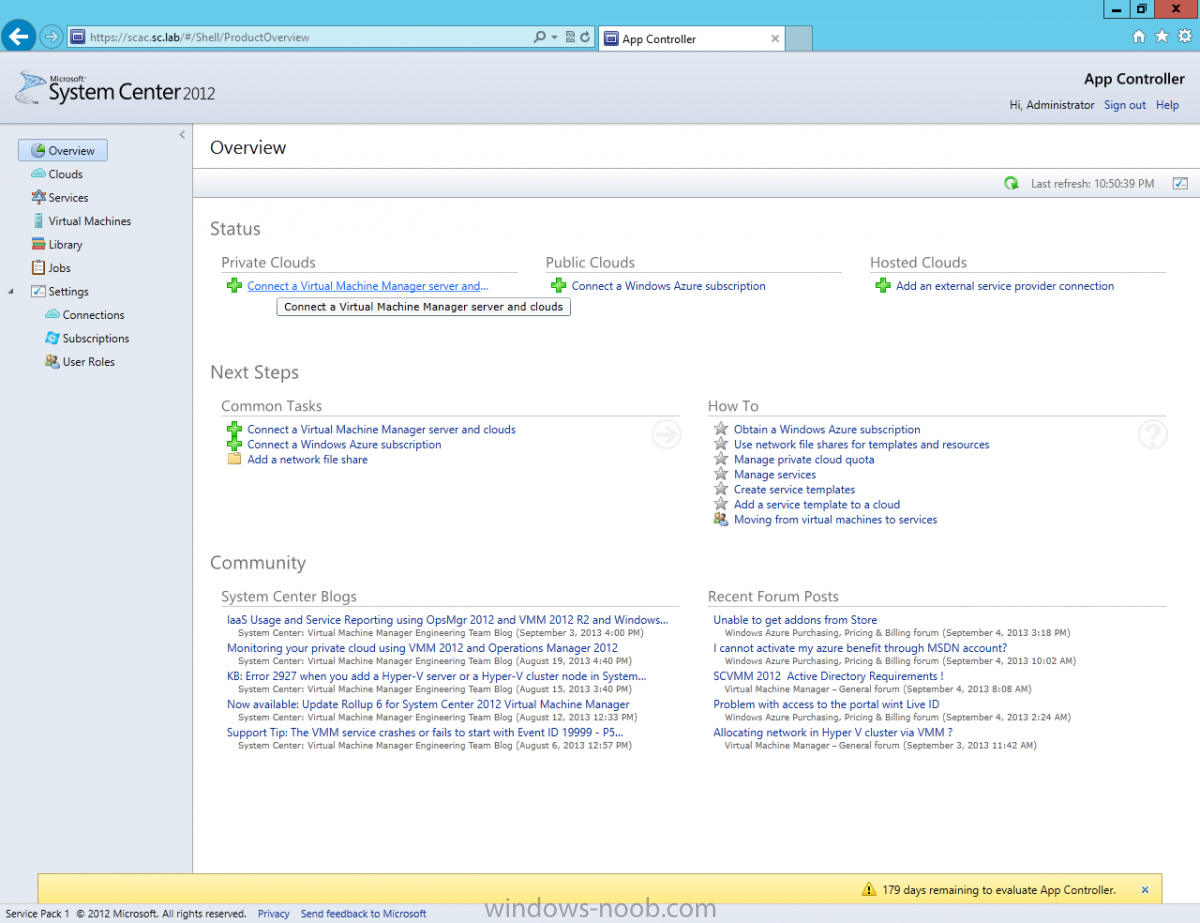The width and height of the screenshot is (1200, 923).
Task: Open Allocating network in Hyper V cluster post
Action: click(833, 732)
